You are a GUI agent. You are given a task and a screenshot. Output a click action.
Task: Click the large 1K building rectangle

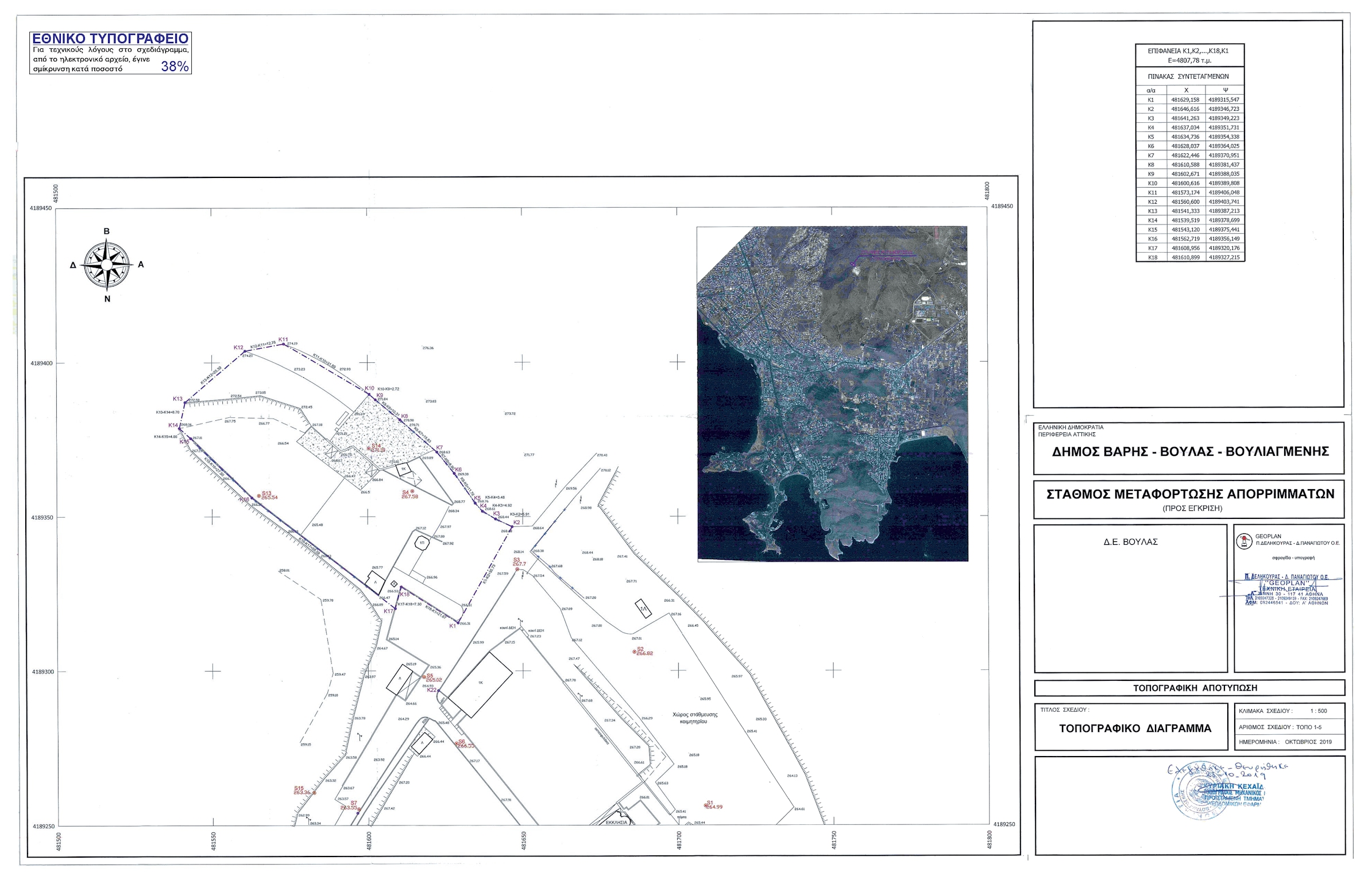(x=480, y=684)
